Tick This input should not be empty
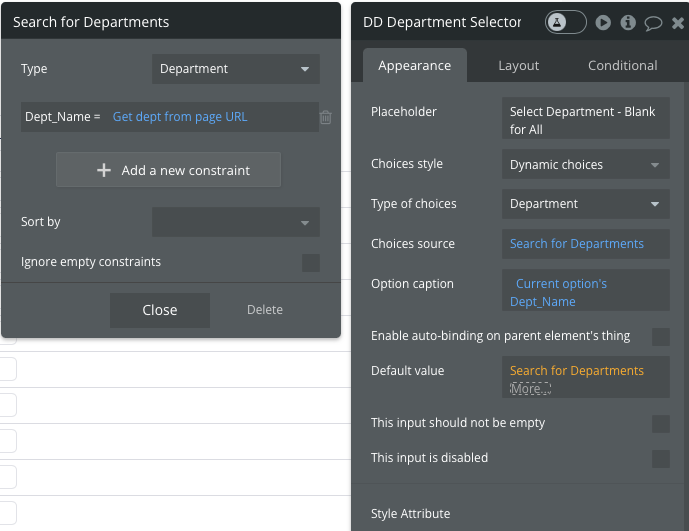Viewport: 689px width, 531px height. pyautogui.click(x=661, y=423)
